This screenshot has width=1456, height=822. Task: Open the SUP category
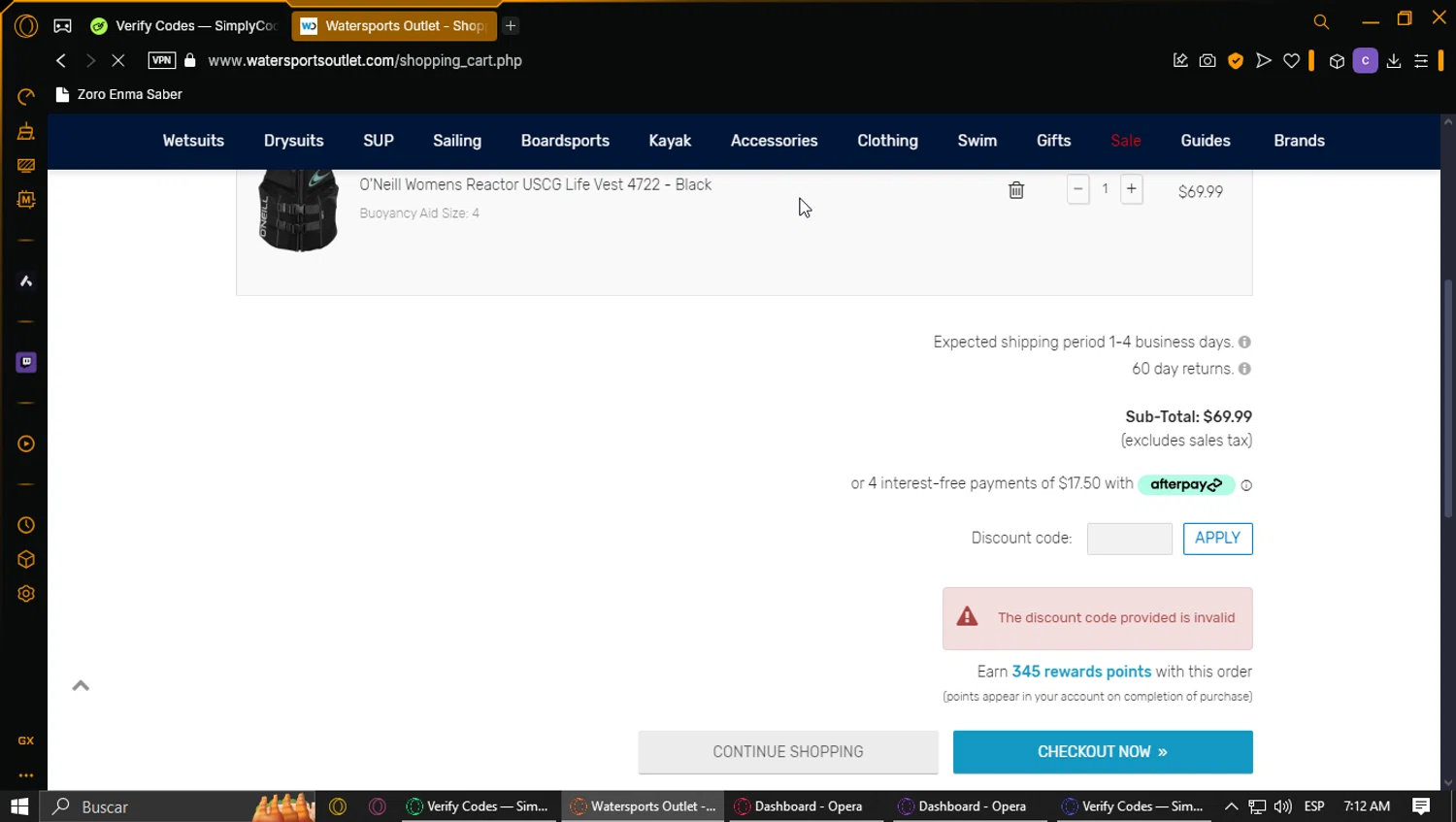pyautogui.click(x=379, y=141)
